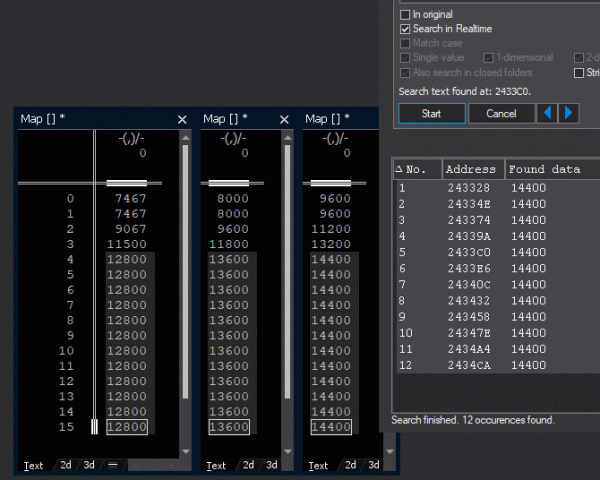This screenshot has height=480, width=600.
Task: Sort results by Address column header
Action: click(x=473, y=169)
